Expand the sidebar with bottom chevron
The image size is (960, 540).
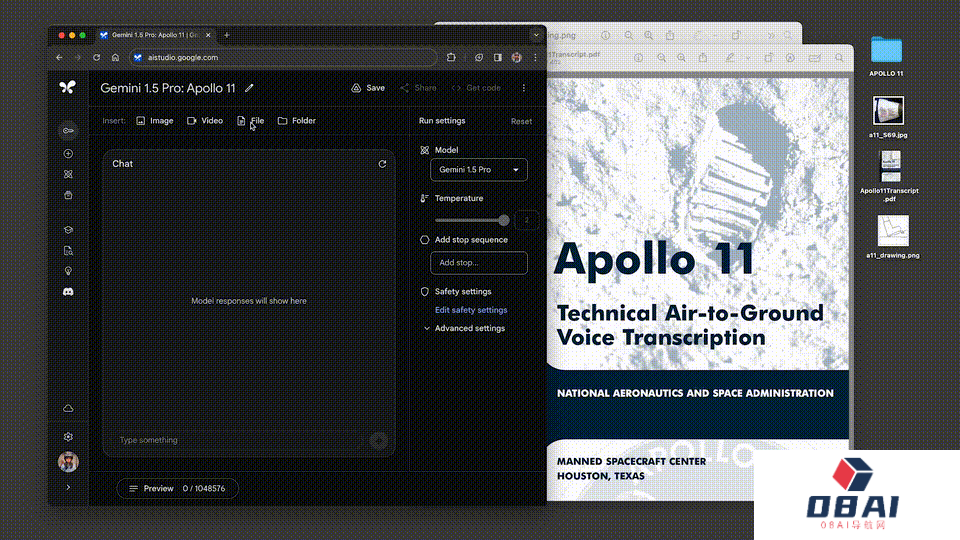68,487
